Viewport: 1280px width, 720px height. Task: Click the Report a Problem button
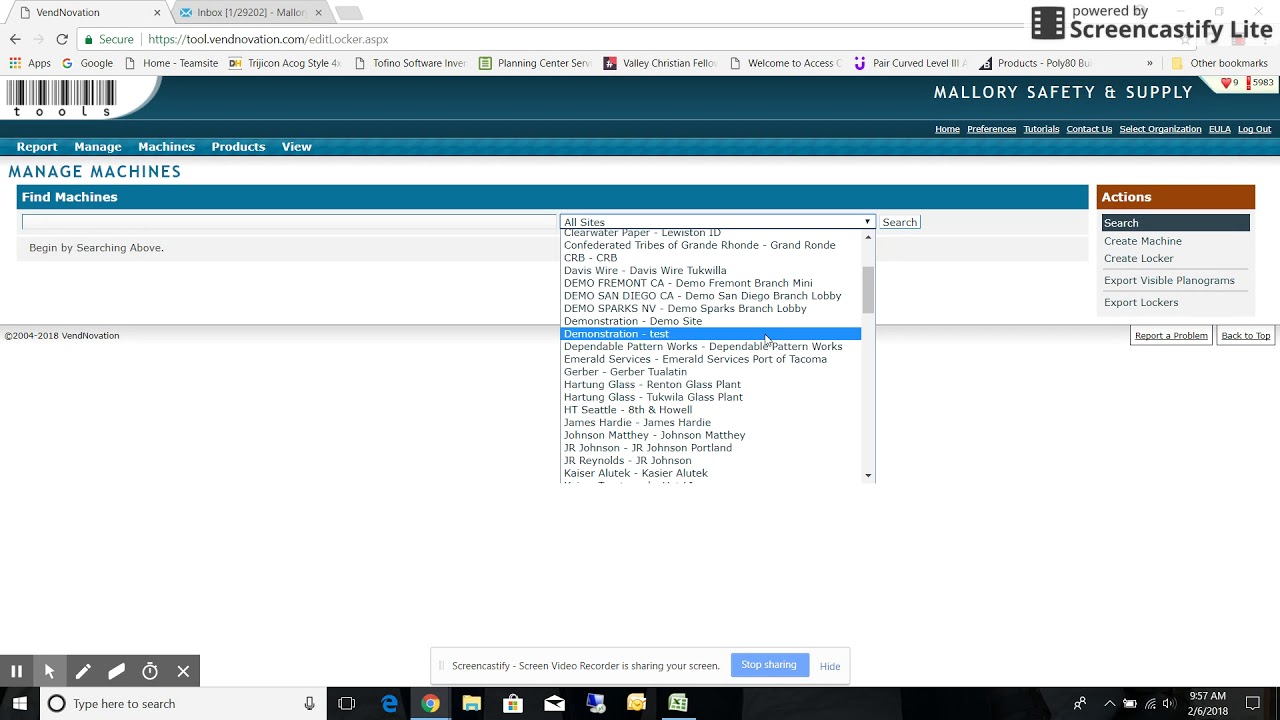[x=1171, y=336]
